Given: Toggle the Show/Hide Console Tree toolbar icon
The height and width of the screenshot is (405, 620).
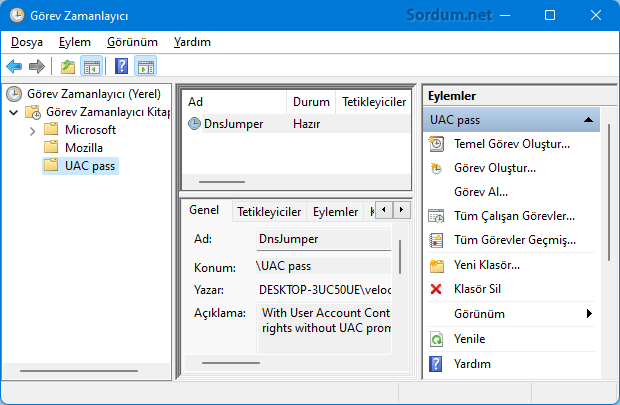Looking at the screenshot, I should [91, 66].
